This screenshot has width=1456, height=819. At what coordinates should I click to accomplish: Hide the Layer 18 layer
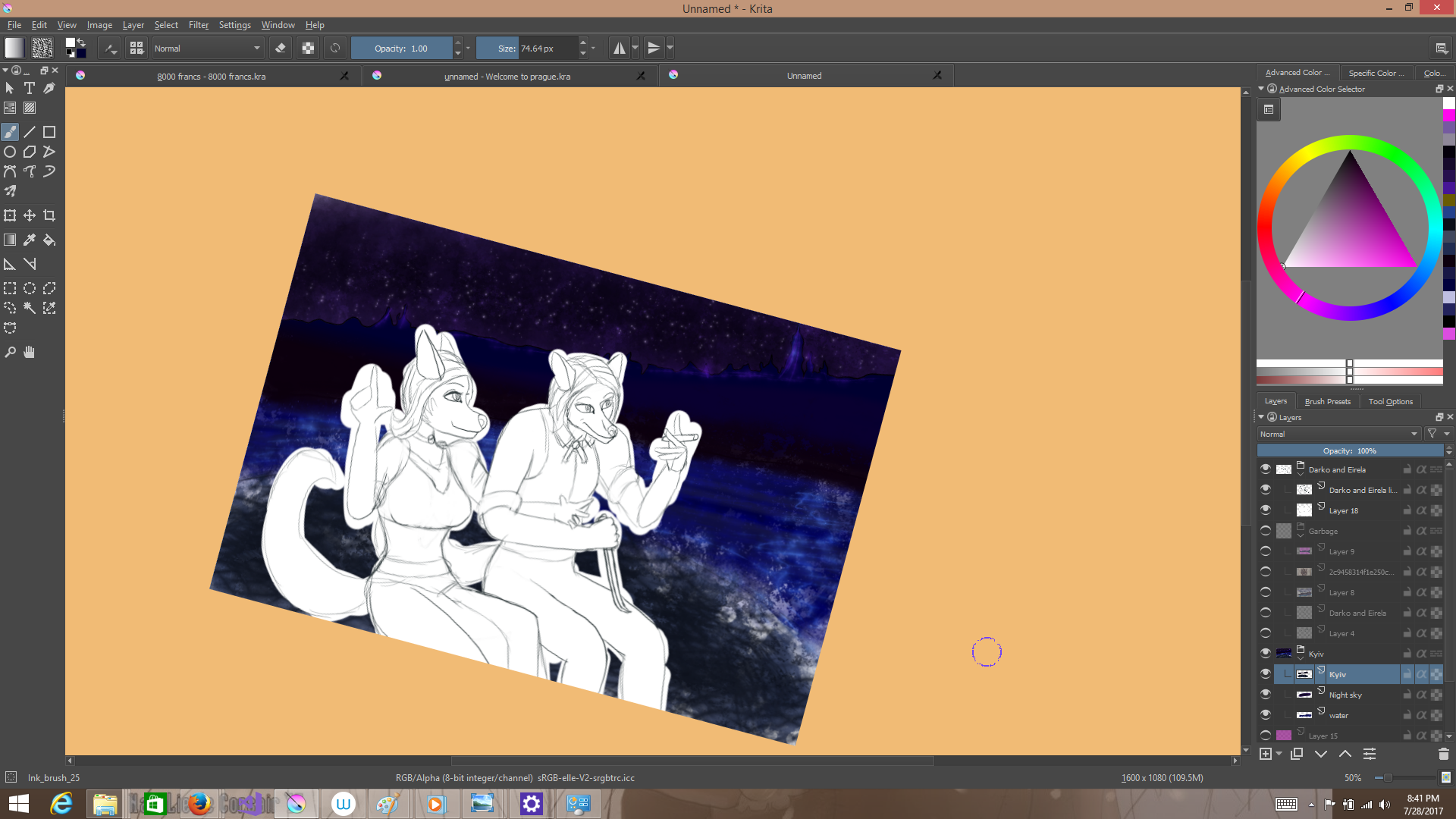tap(1265, 510)
